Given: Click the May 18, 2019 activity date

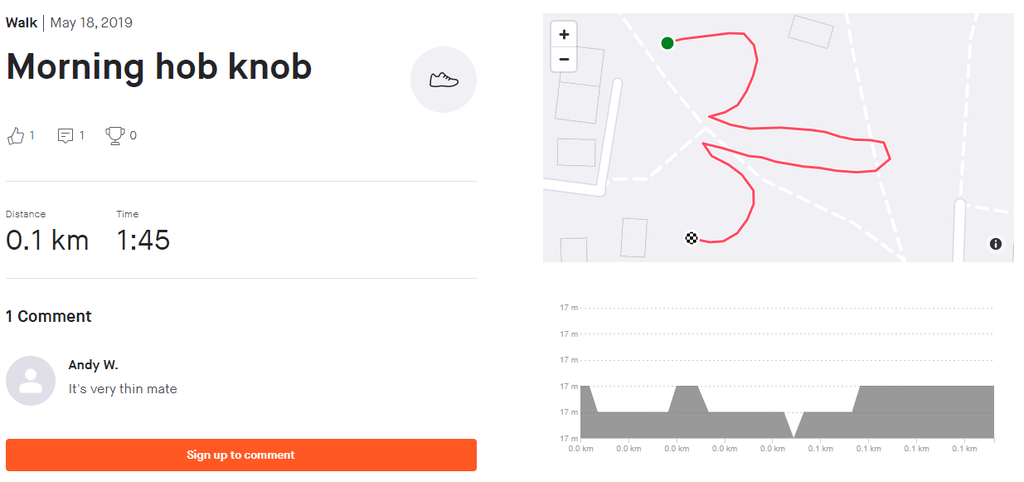Looking at the screenshot, I should (91, 22).
